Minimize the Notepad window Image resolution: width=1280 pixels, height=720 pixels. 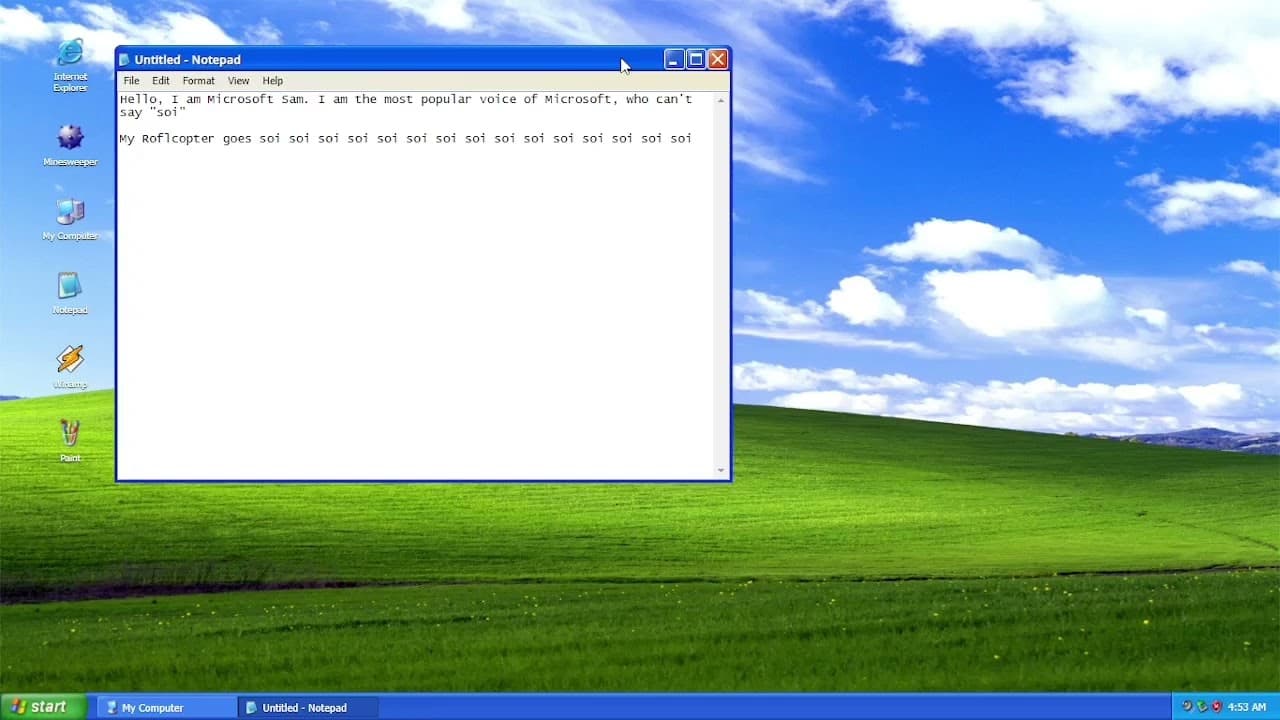click(x=674, y=60)
